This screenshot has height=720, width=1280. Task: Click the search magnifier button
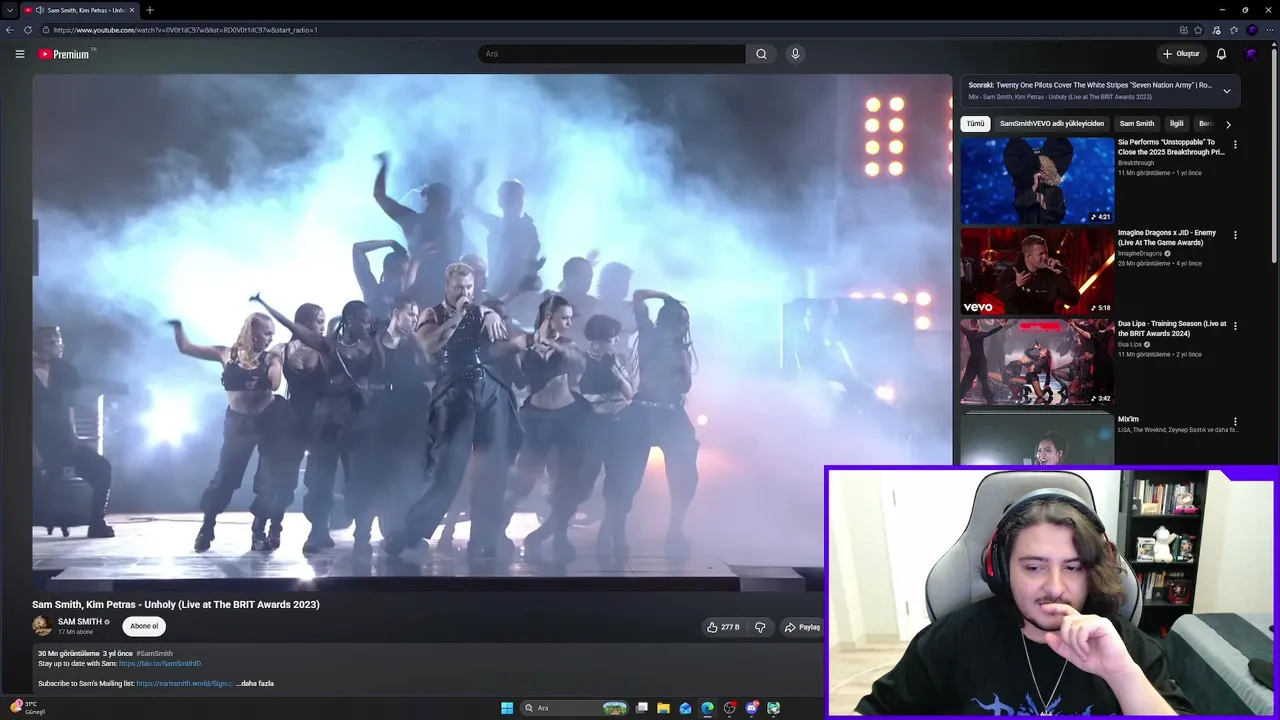pyautogui.click(x=761, y=54)
